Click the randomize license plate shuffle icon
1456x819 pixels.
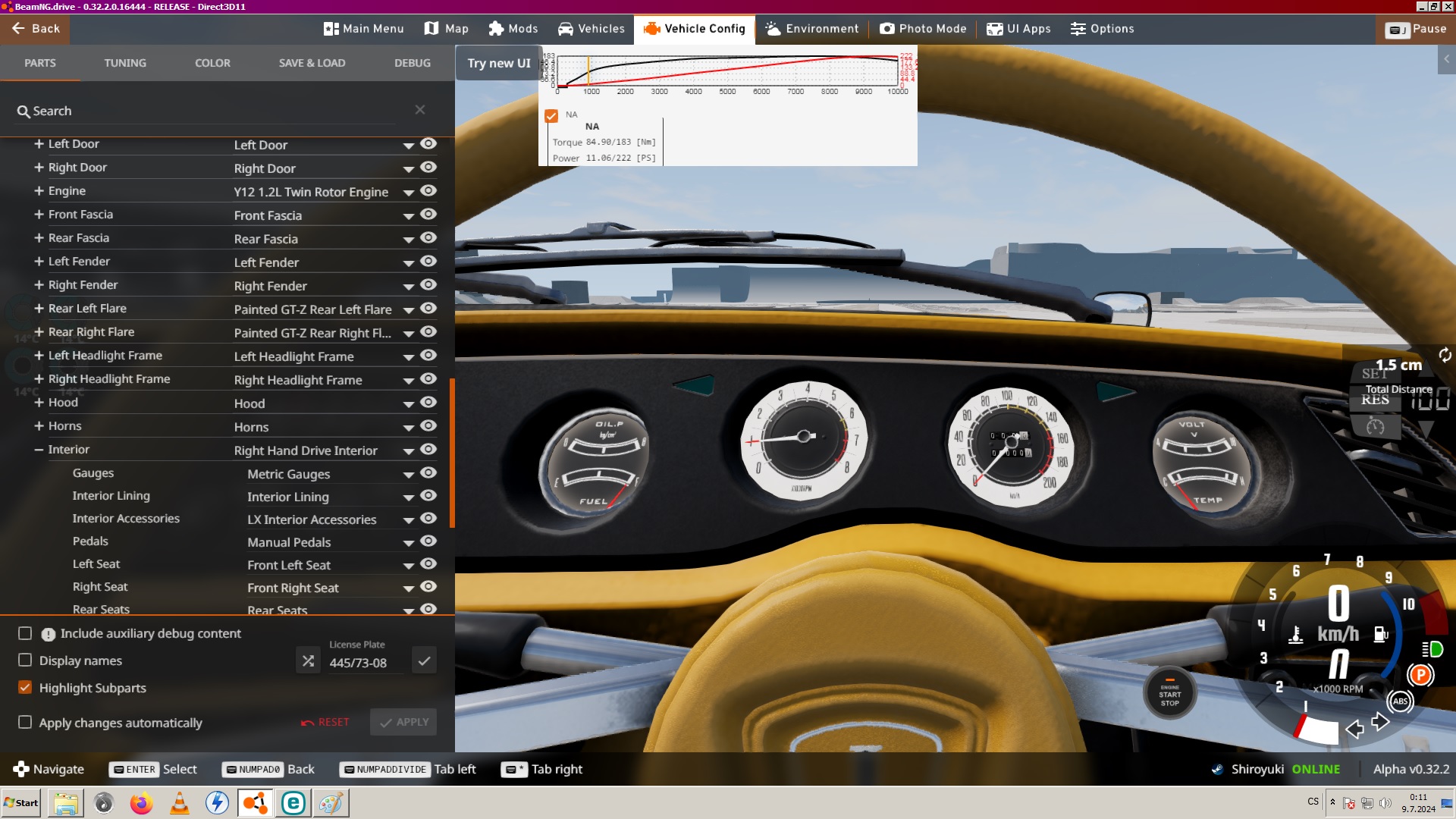coord(308,661)
